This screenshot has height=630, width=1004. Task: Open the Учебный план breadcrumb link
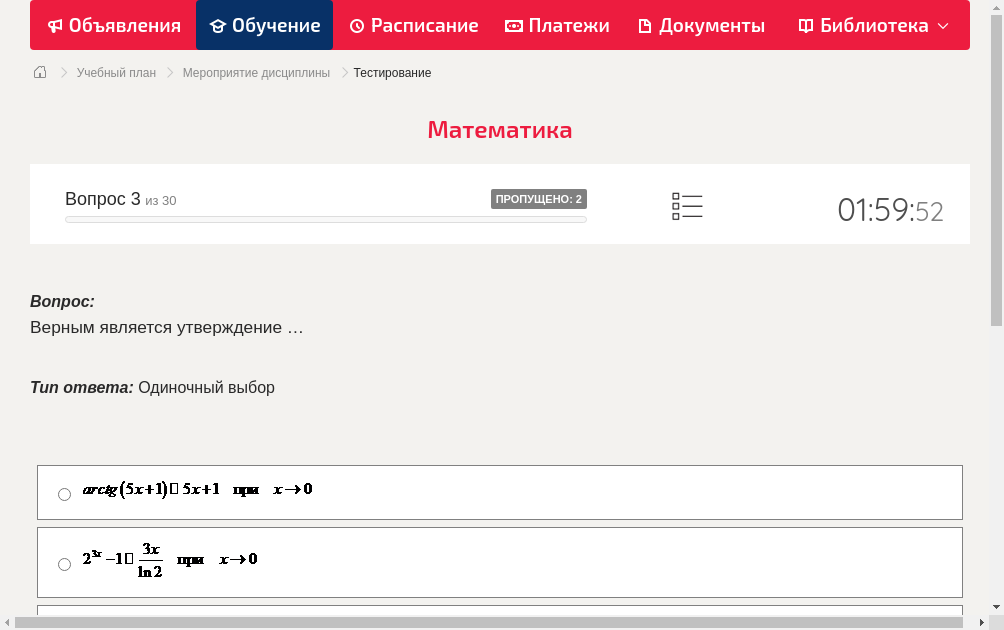[x=115, y=72]
